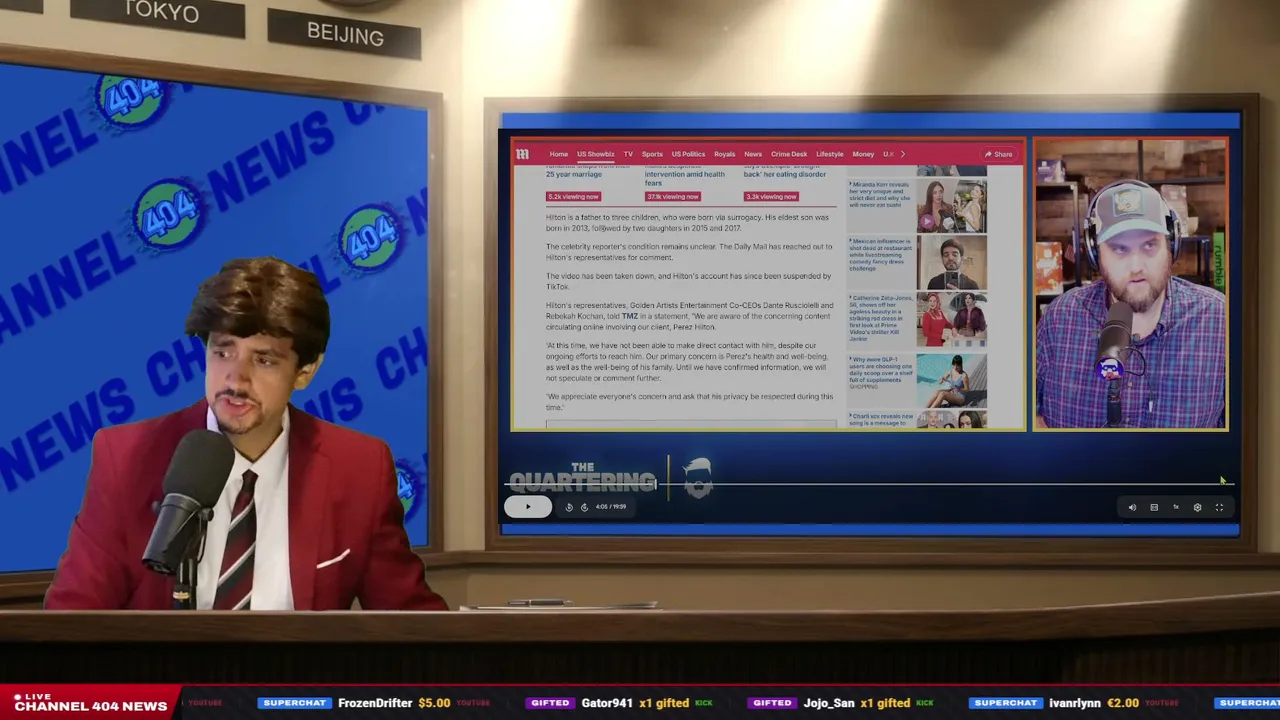1280x720 pixels.
Task: Open the Home tab in the navigation bar
Action: tap(558, 154)
